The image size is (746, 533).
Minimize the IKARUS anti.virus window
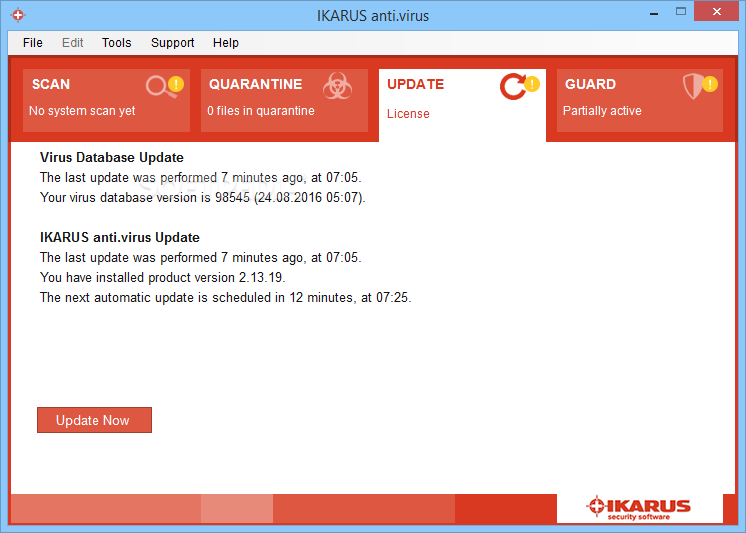click(x=654, y=13)
